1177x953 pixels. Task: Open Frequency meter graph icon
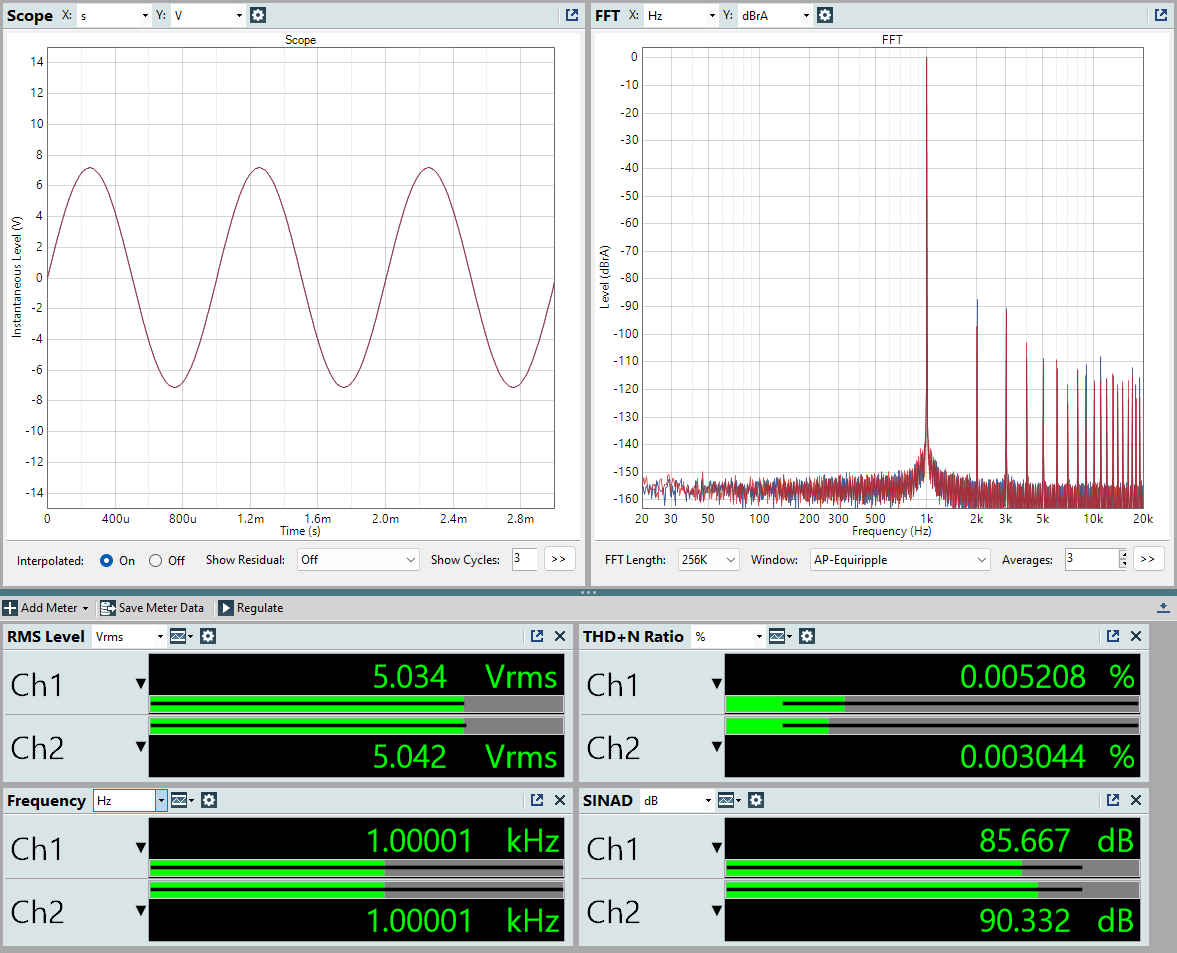coord(179,801)
